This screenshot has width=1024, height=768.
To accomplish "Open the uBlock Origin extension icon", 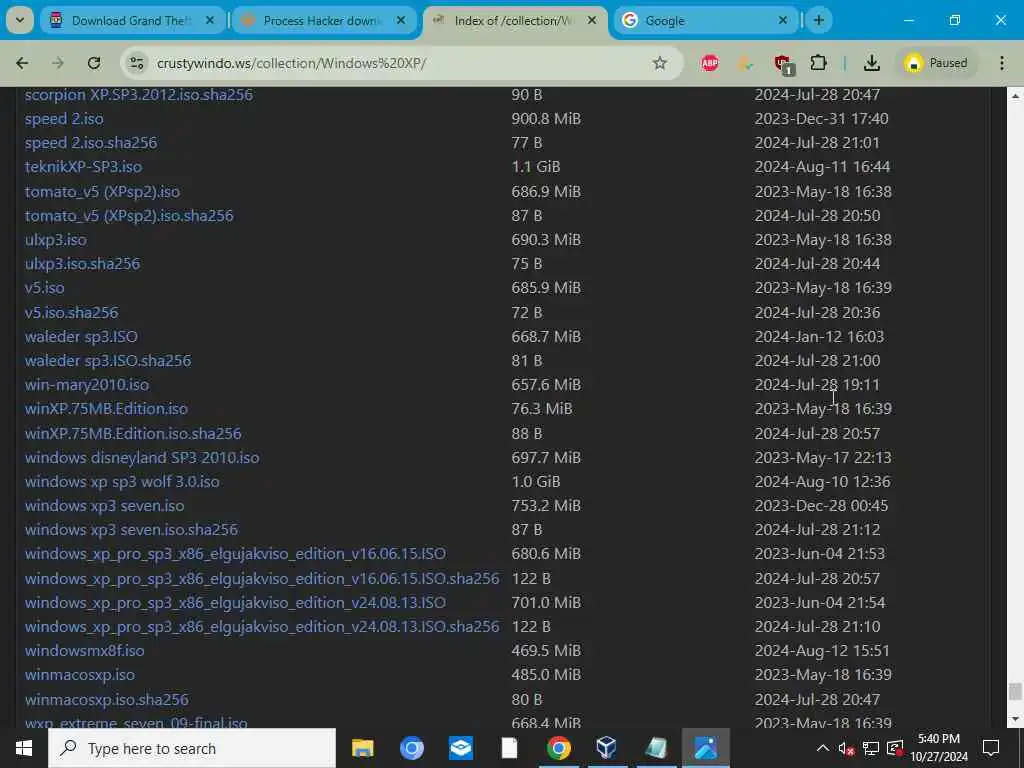I will click(x=783, y=63).
